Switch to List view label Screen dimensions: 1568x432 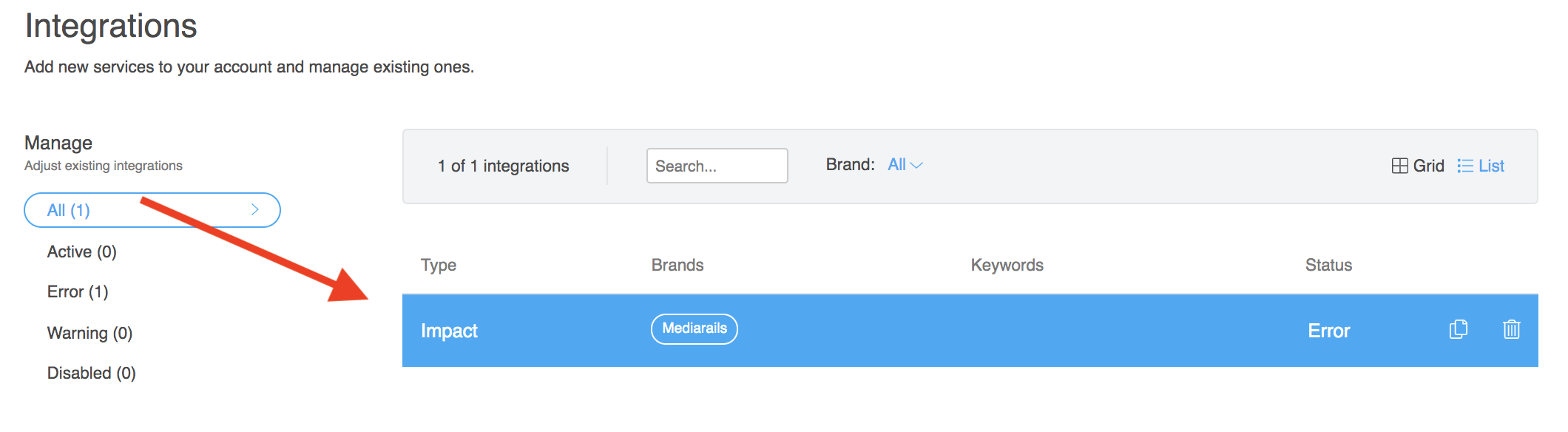coord(1491,166)
